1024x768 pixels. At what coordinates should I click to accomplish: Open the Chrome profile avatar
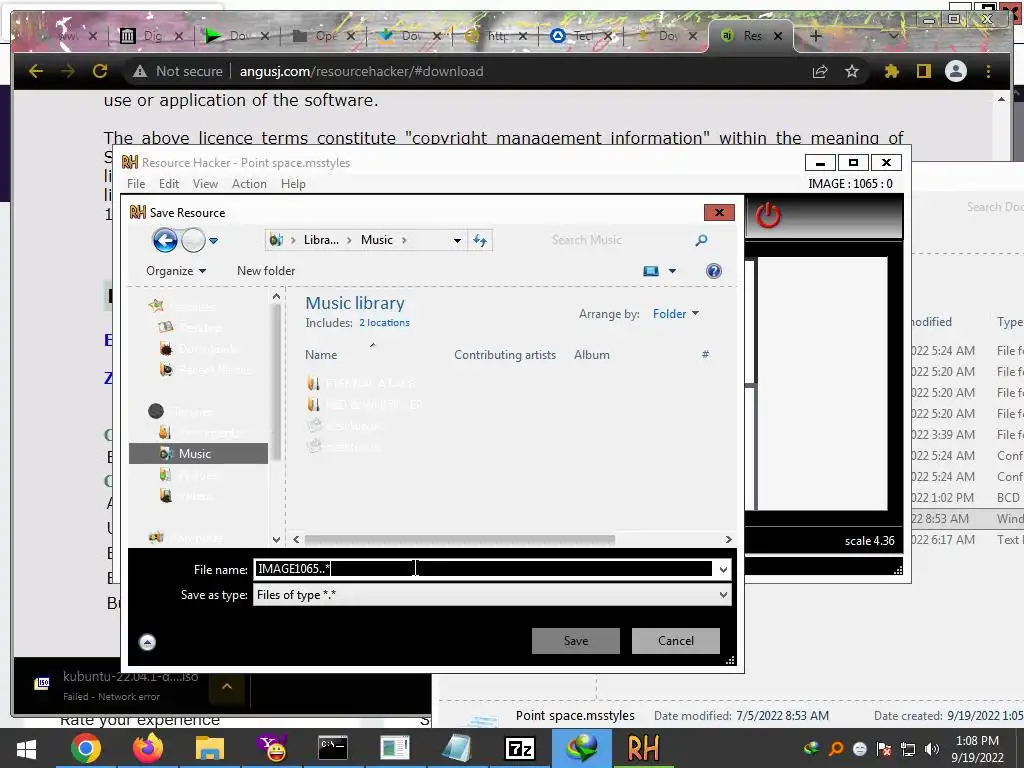coord(956,71)
